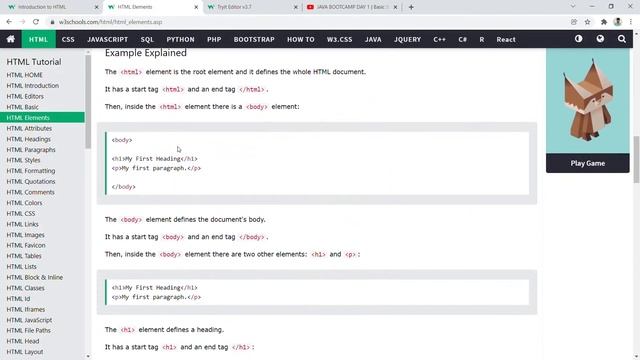Click the fox game ad image
The height and width of the screenshot is (360, 640).
coord(588,101)
